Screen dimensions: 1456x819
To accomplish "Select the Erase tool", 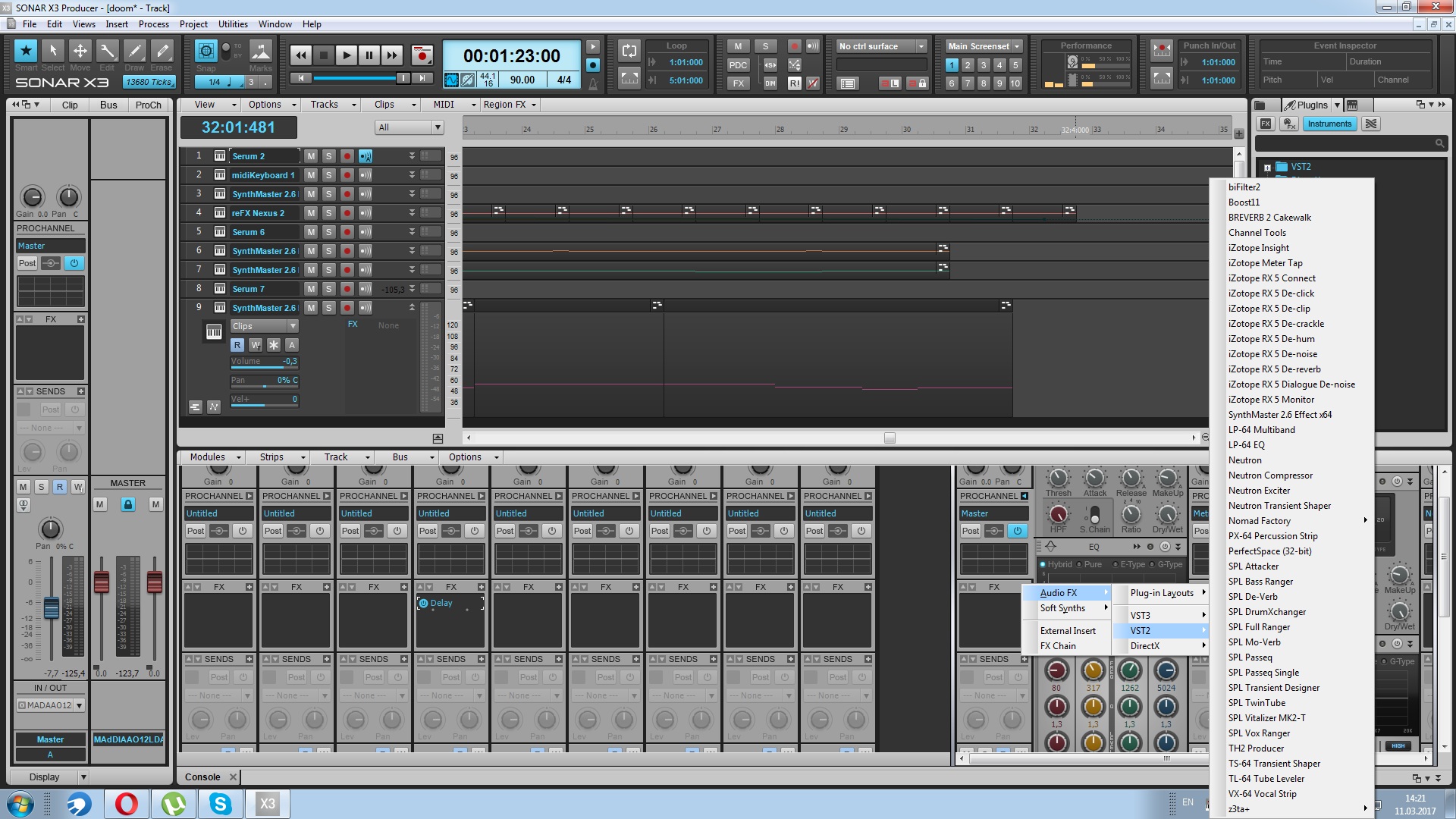I will coord(162,51).
